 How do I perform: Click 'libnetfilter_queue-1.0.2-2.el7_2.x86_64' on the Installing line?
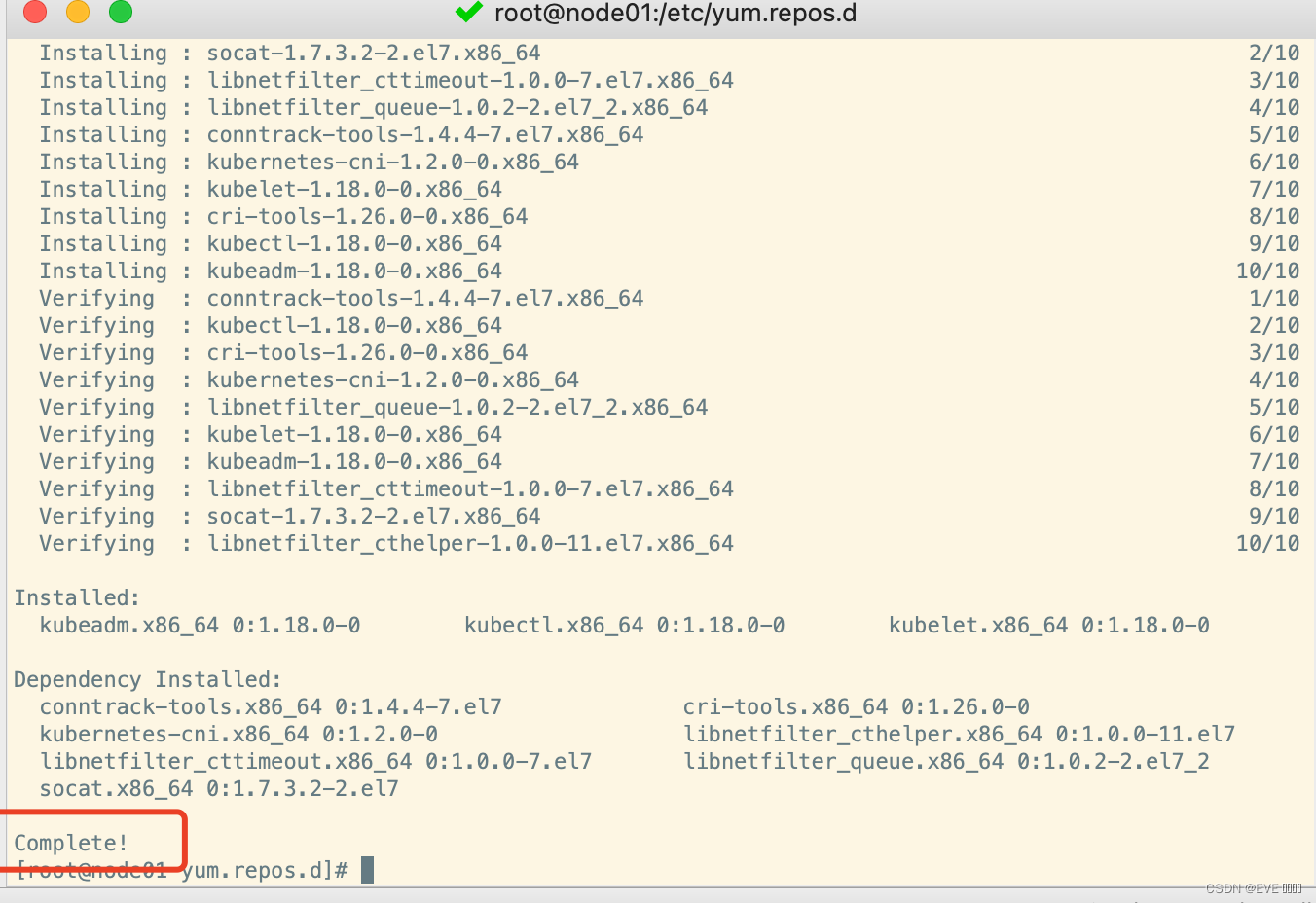pos(457,108)
